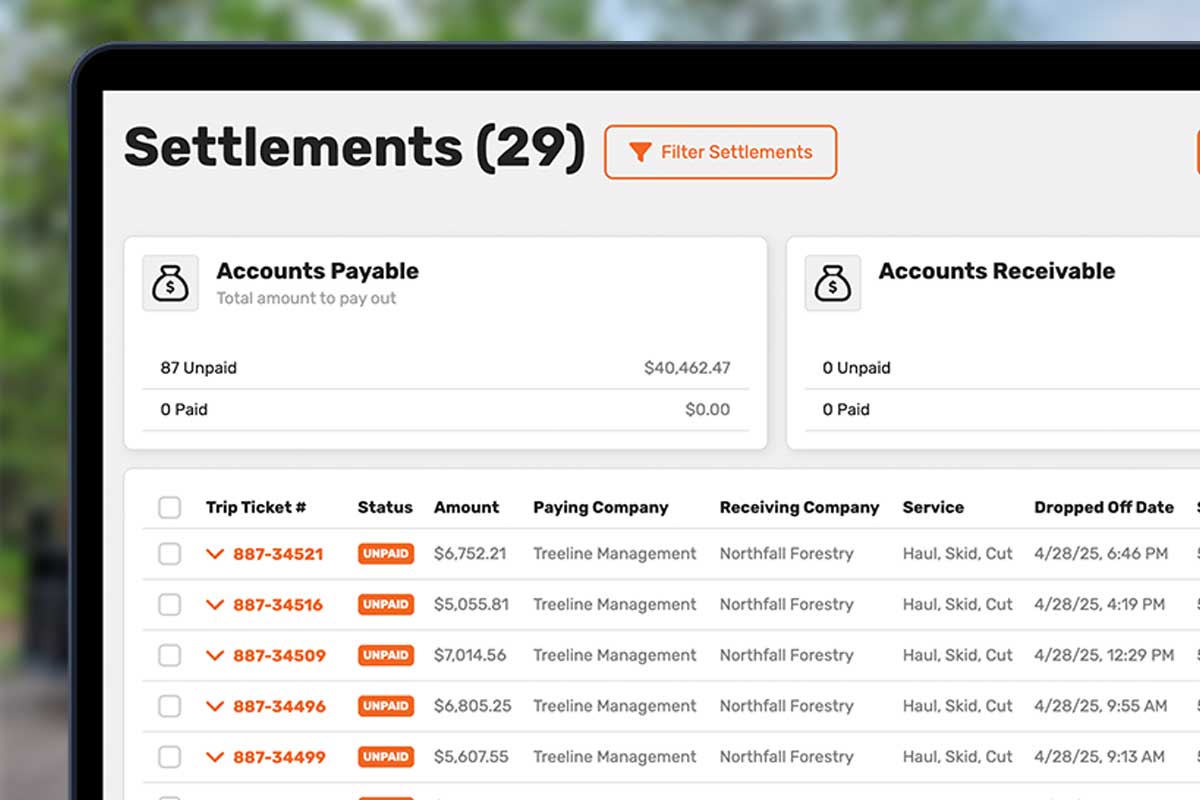Click the Accounts Receivable card title

tap(997, 271)
